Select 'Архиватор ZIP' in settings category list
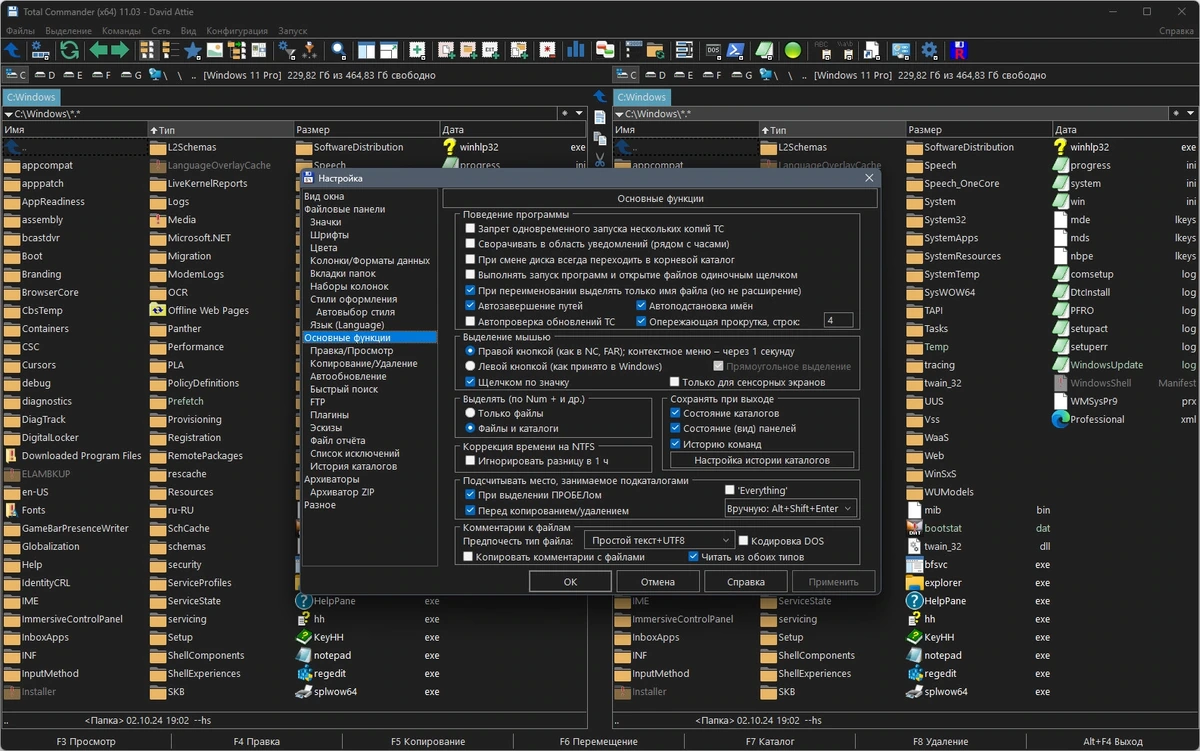 coord(342,492)
